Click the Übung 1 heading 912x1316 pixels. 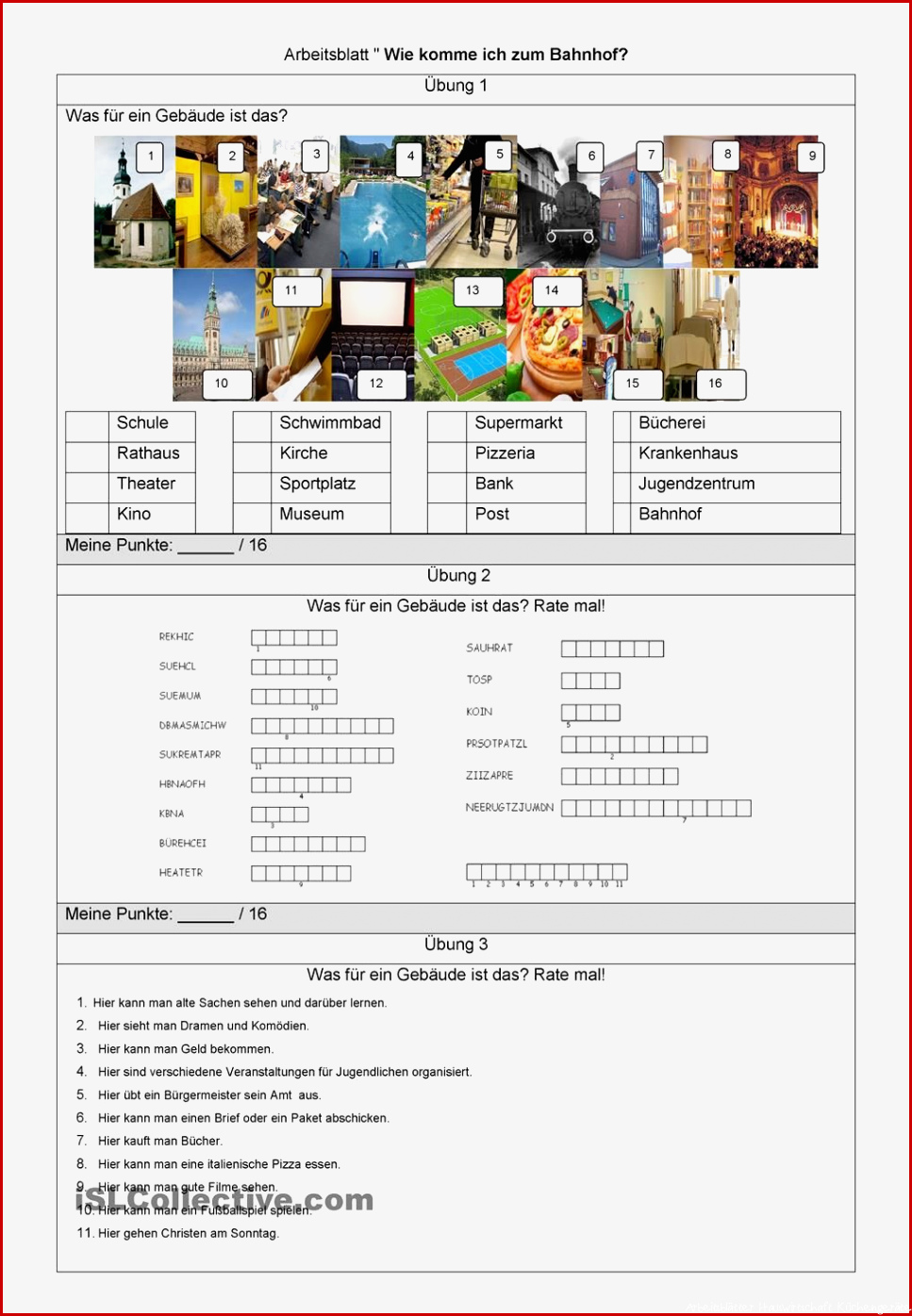coord(456,86)
